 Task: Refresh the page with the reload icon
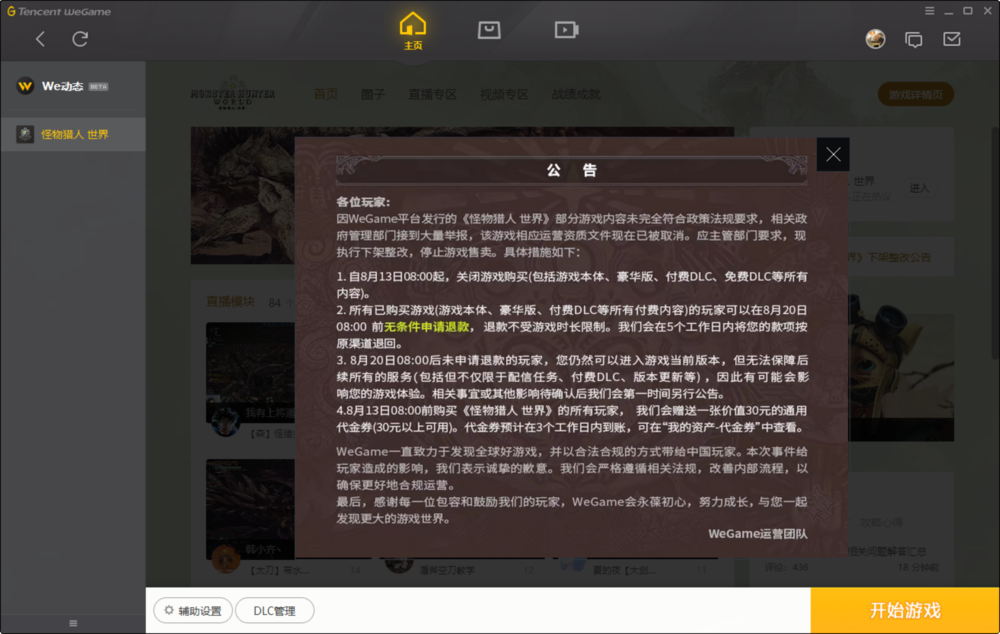click(80, 38)
